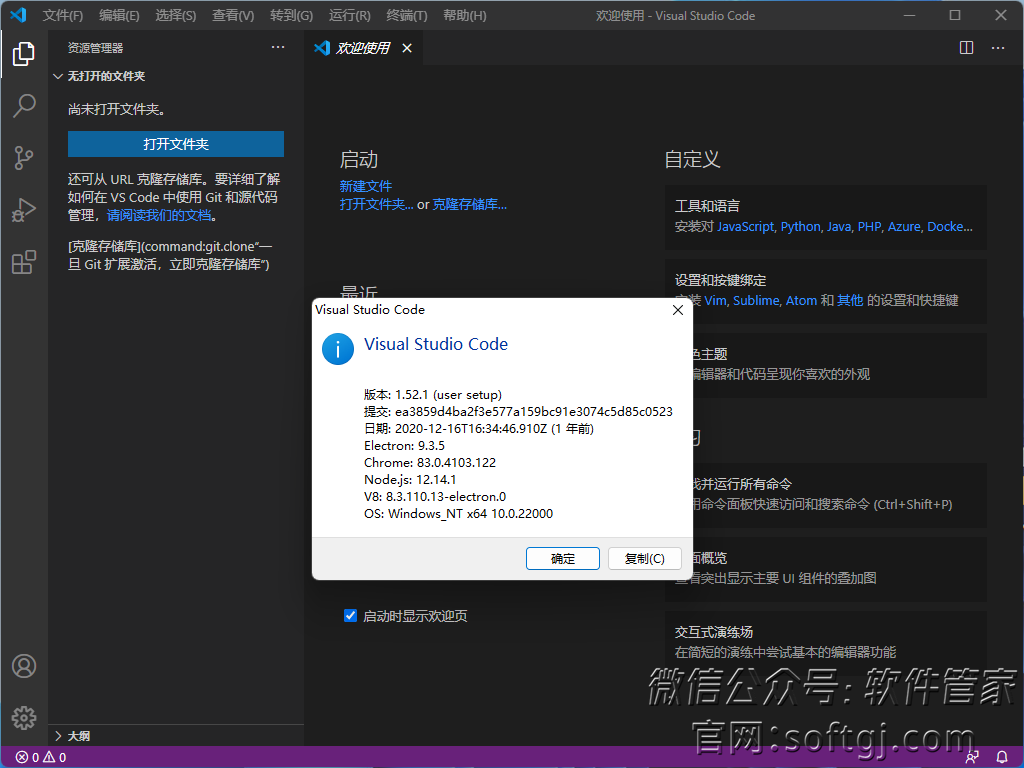Screen dimensions: 1024x768
Task: Close the 欢迎使用 tab
Action: pos(407,48)
